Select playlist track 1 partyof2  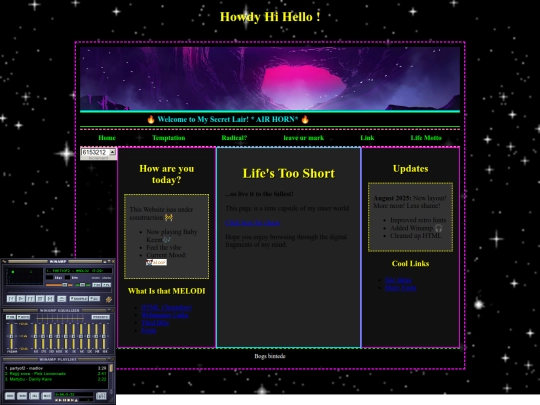56,368
